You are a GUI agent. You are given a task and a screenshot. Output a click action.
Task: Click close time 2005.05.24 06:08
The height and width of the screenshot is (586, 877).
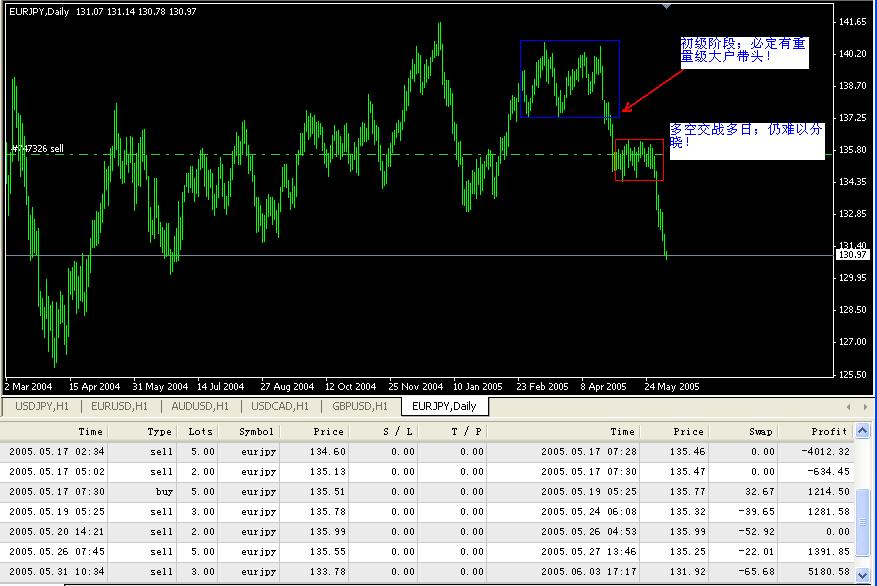[589, 512]
